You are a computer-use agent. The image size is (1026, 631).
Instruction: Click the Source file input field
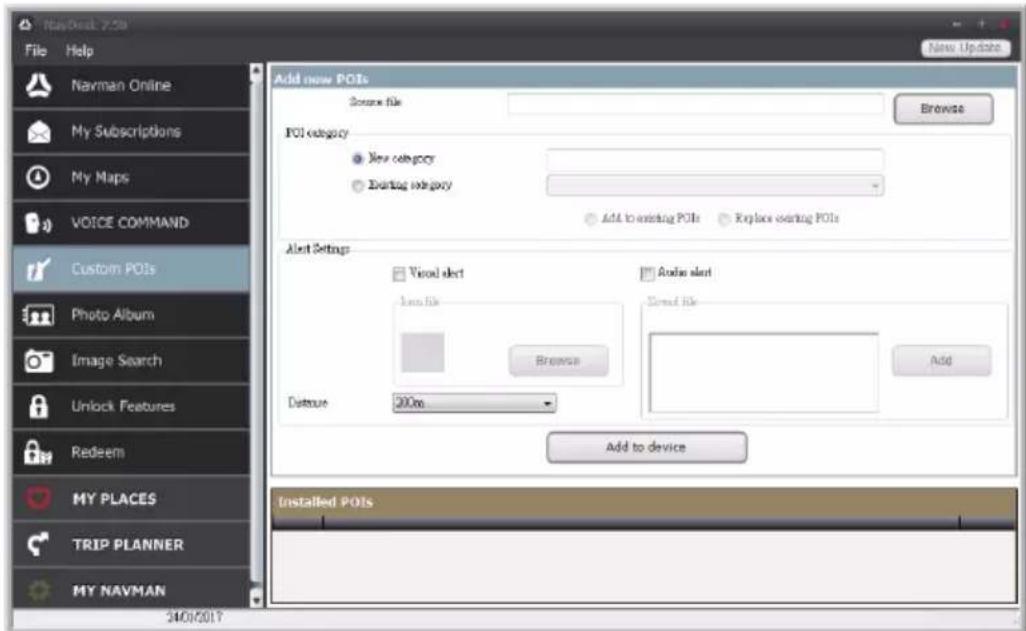[696, 103]
